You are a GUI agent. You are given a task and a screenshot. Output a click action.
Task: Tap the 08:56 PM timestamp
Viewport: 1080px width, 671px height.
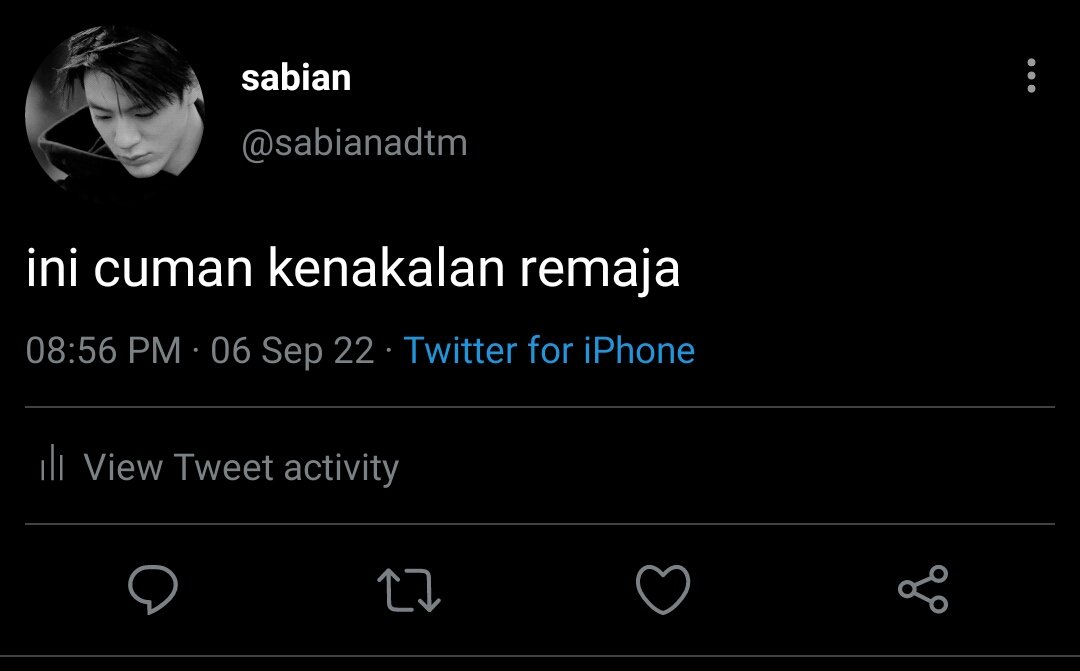click(x=103, y=350)
